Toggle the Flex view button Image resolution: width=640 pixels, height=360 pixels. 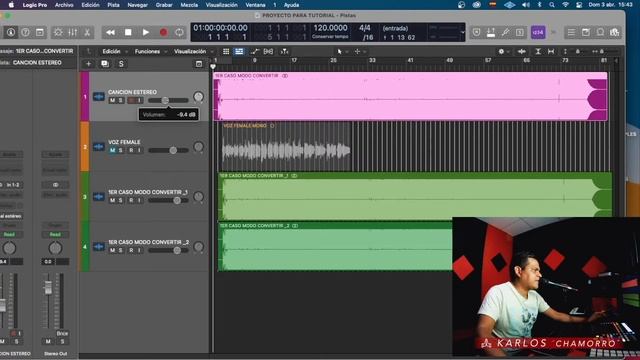click(269, 51)
